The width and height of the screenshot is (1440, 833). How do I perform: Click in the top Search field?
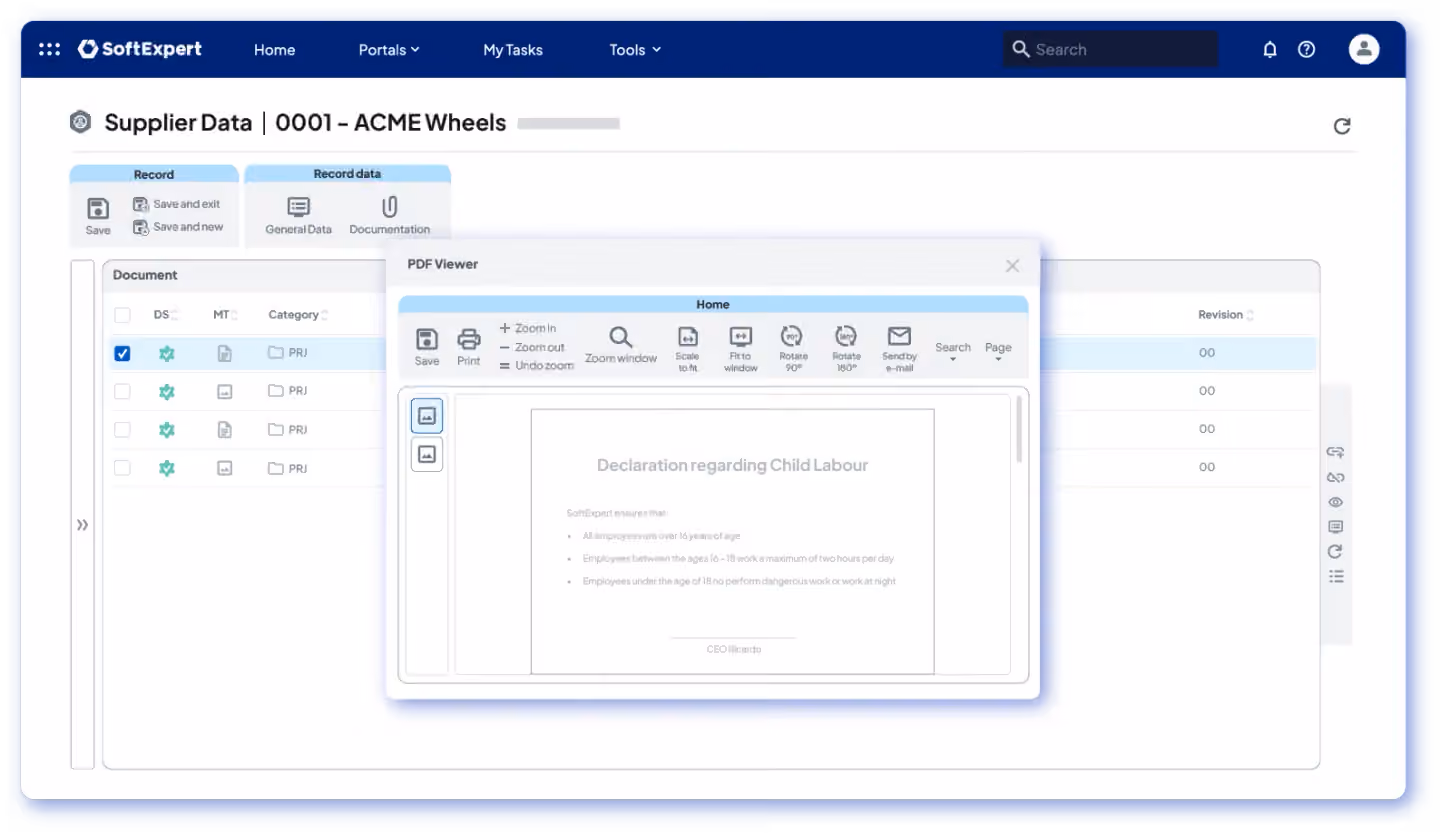tap(1111, 49)
